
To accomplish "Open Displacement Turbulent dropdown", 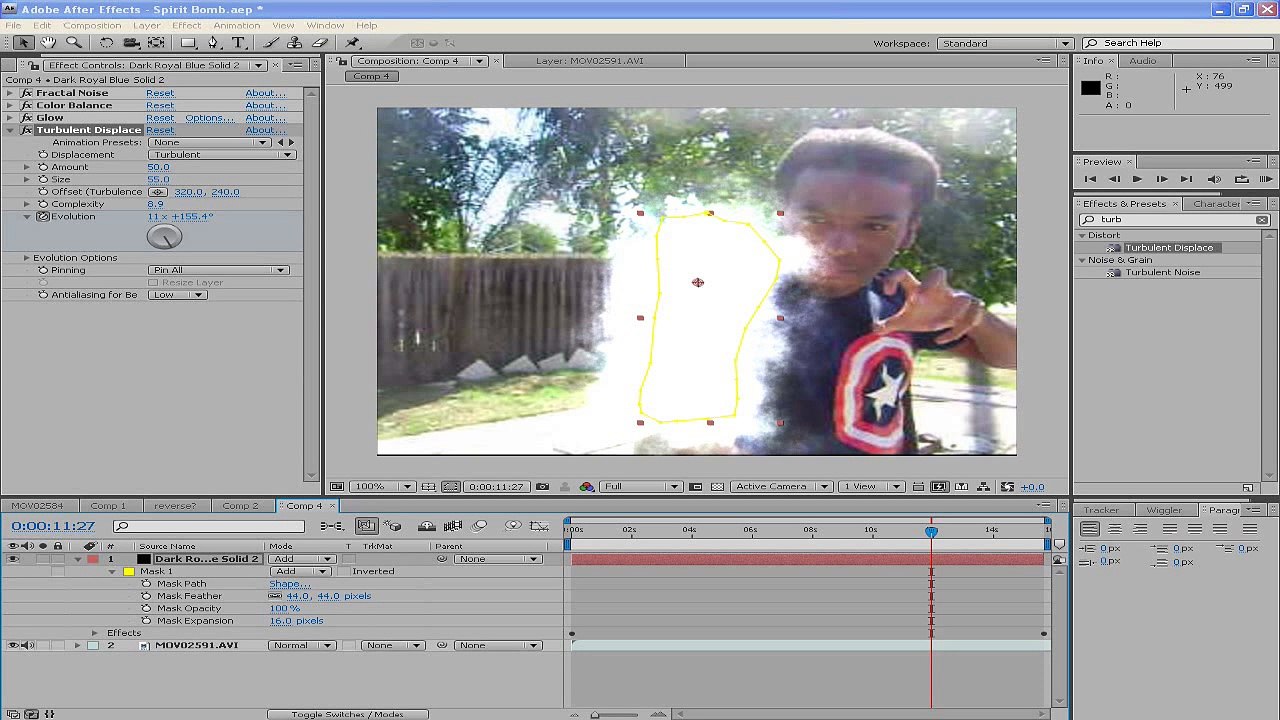I will [221, 155].
